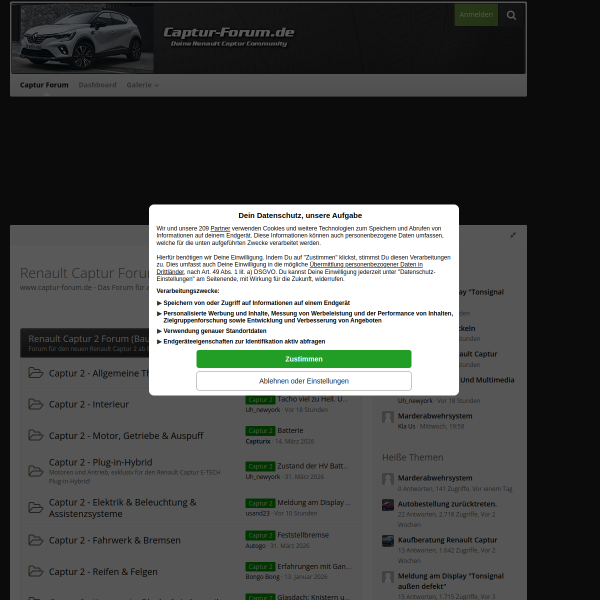This screenshot has width=600, height=600.
Task: Open Meldung am Display "Tonsignal außen defekt" hot topic
Action: pos(451,581)
